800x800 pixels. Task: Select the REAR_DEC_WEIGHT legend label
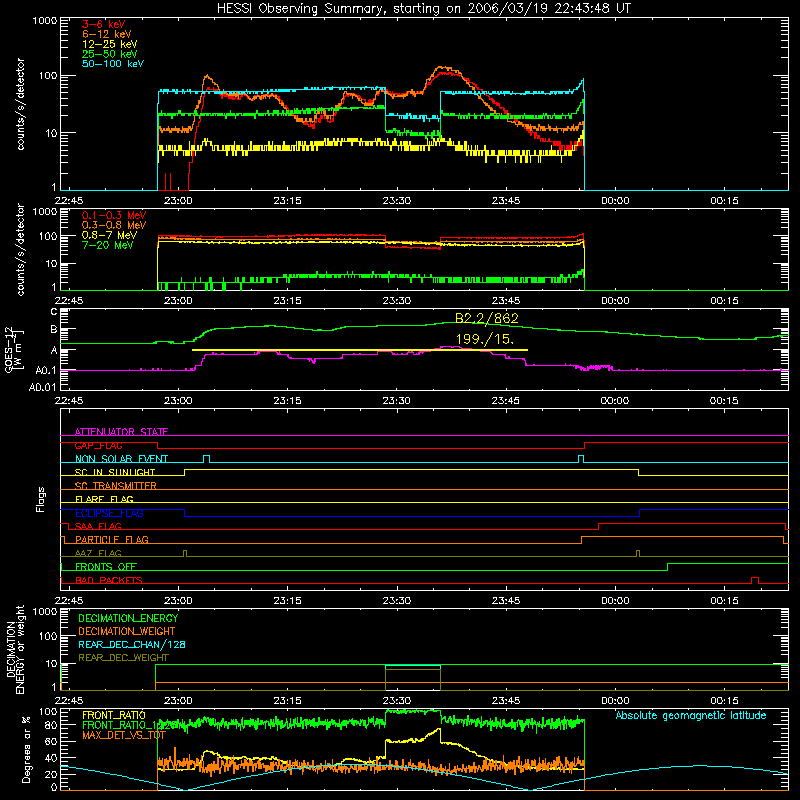123,658
